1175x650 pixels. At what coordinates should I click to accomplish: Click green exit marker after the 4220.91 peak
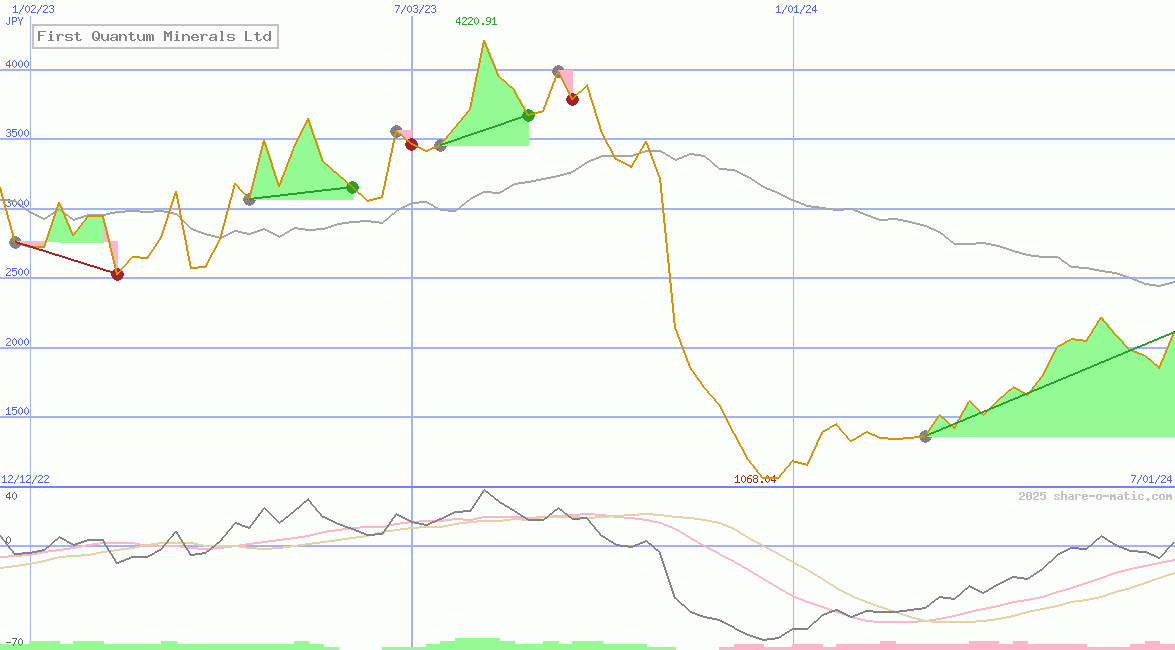(x=528, y=115)
